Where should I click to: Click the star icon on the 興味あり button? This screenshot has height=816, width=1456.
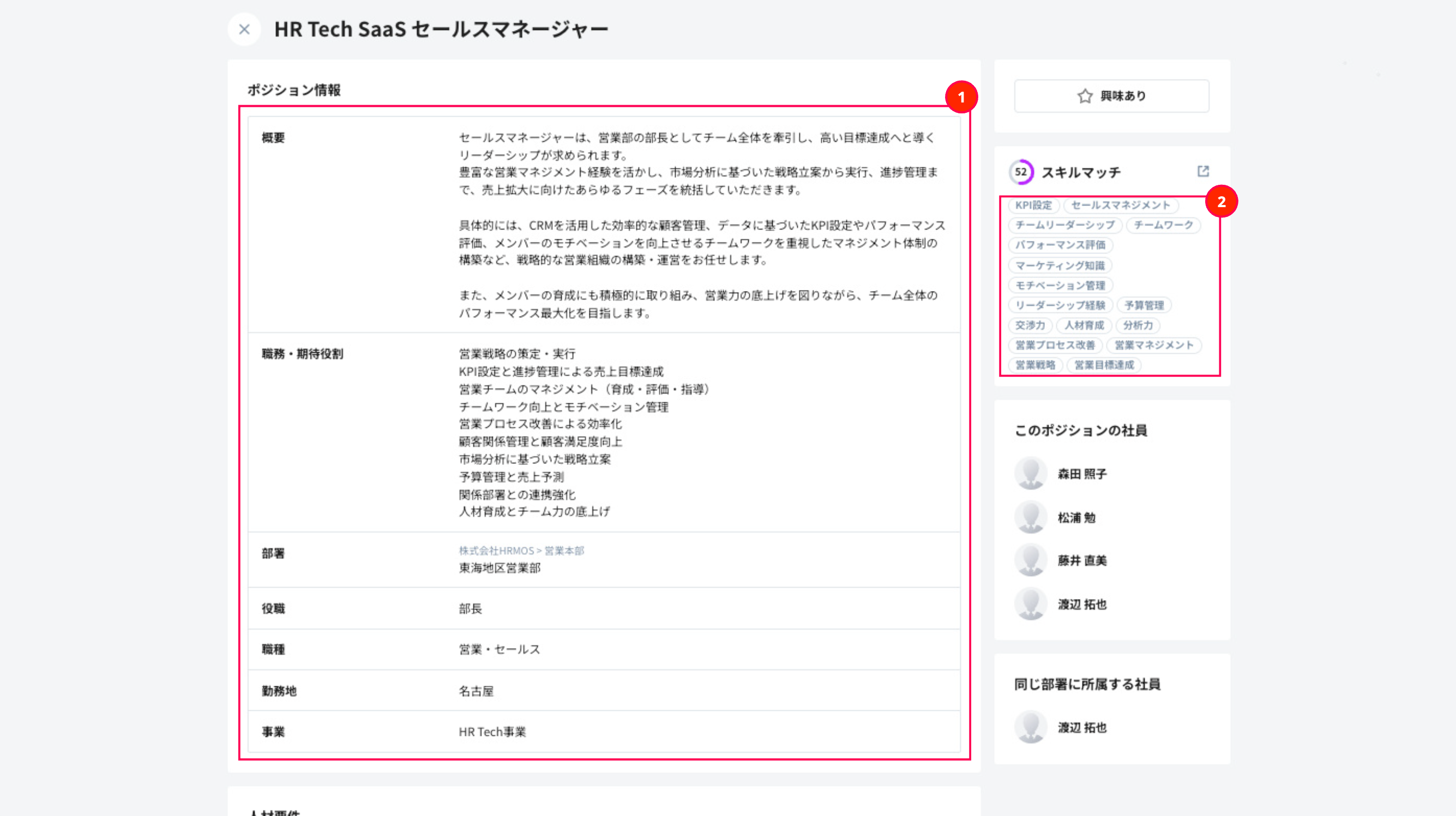coord(1085,96)
